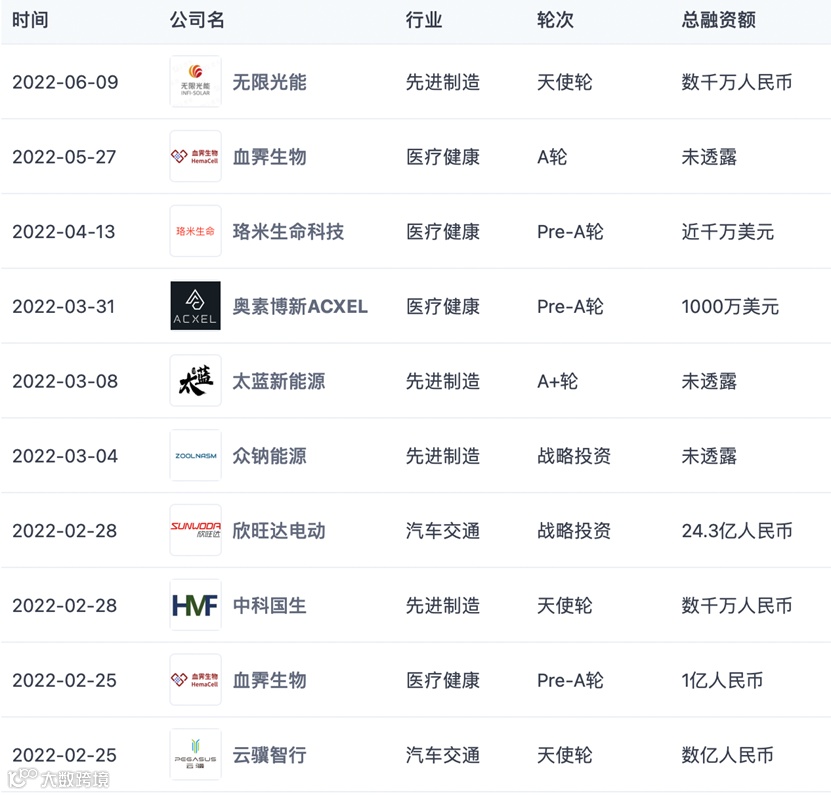Image resolution: width=831 pixels, height=795 pixels.
Task: Click 天使轮 in the 无限光能 row
Action: 565,82
